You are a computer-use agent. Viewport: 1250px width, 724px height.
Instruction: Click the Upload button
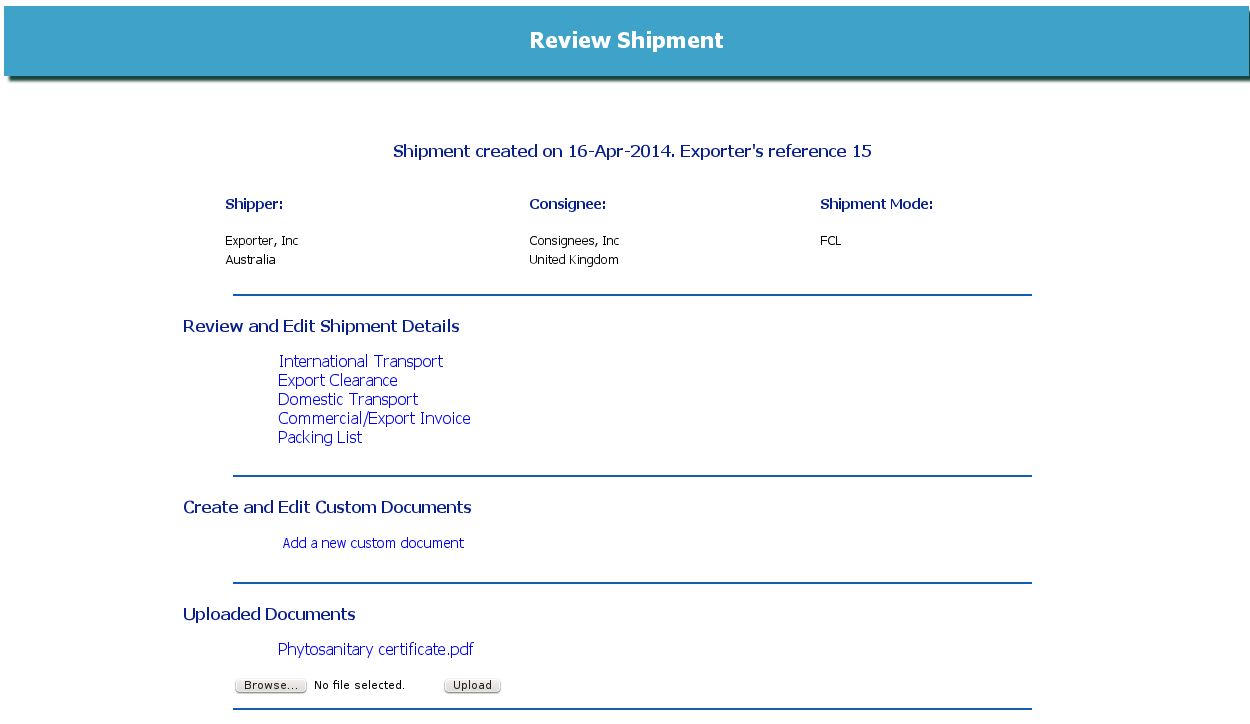pos(472,686)
